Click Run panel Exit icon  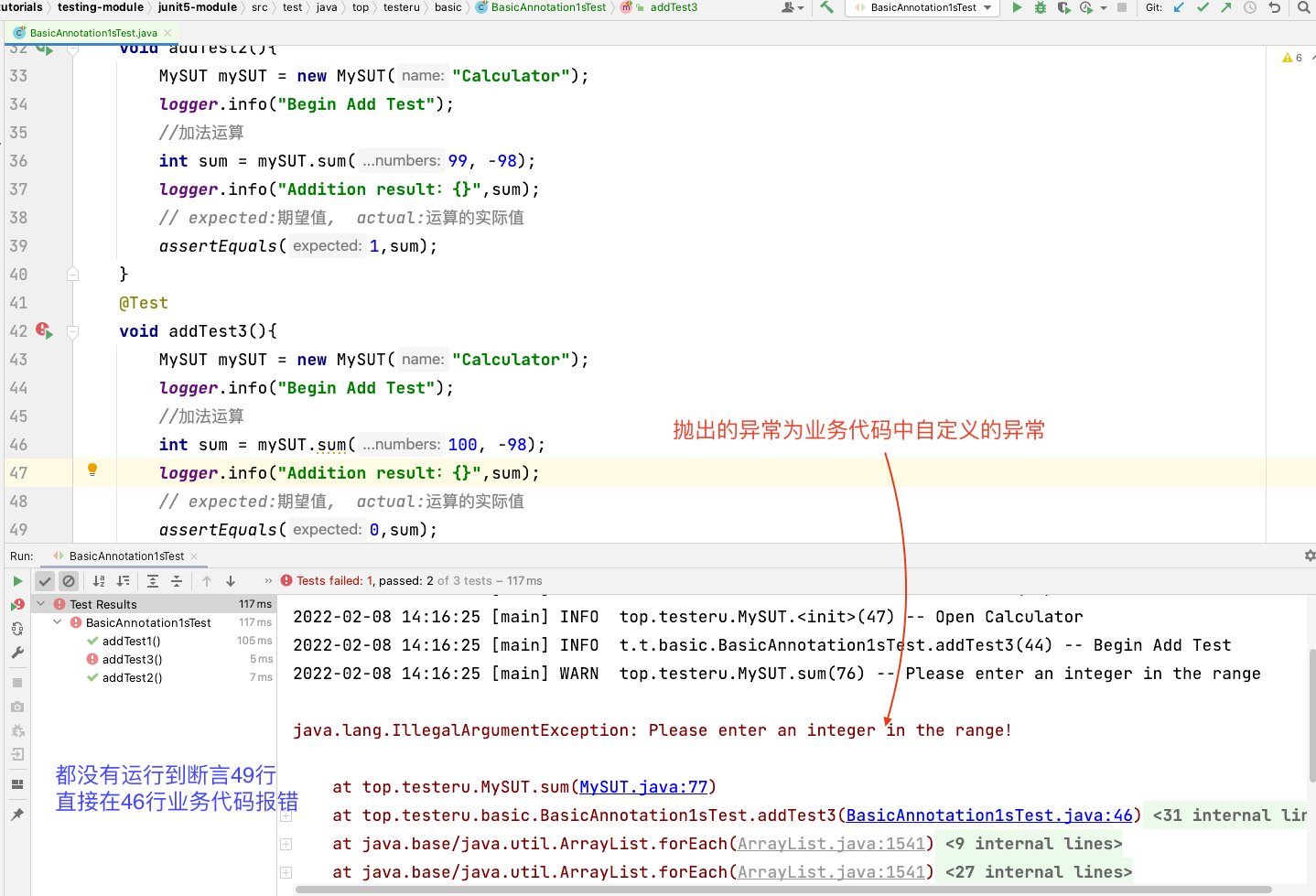tap(17, 754)
